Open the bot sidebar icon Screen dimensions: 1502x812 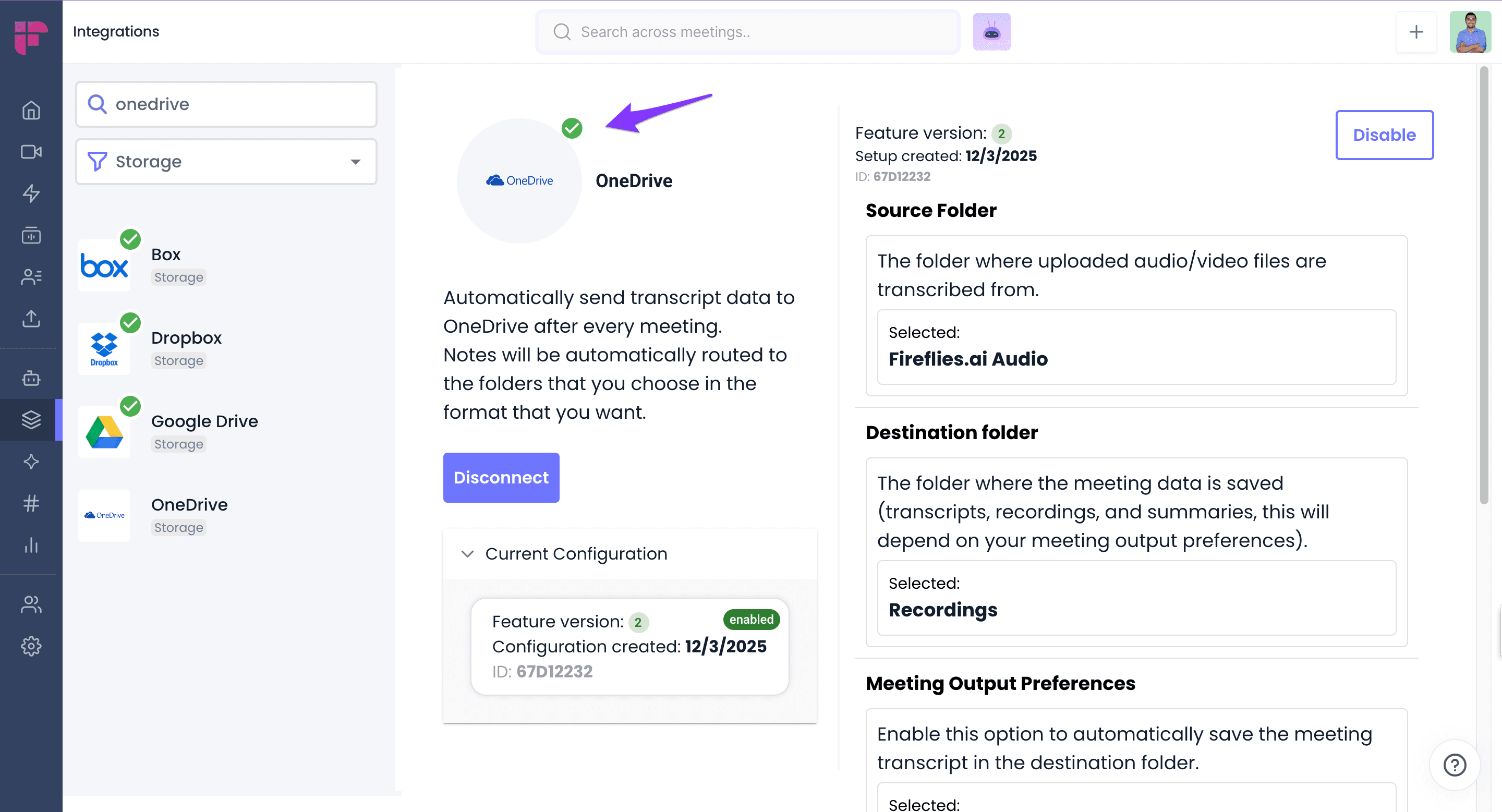click(x=31, y=378)
